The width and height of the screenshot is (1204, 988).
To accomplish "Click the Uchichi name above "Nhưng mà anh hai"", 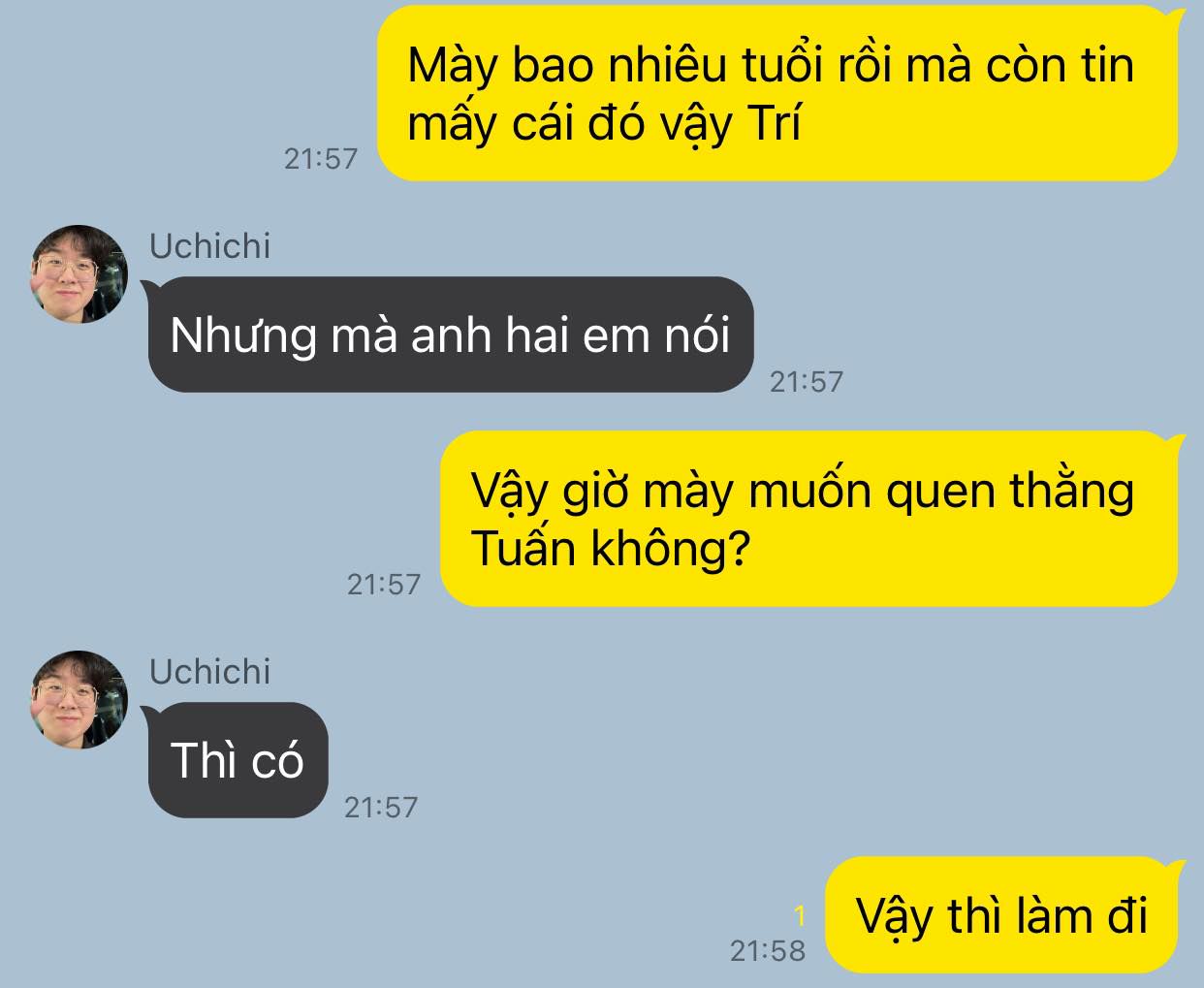I will [x=209, y=246].
